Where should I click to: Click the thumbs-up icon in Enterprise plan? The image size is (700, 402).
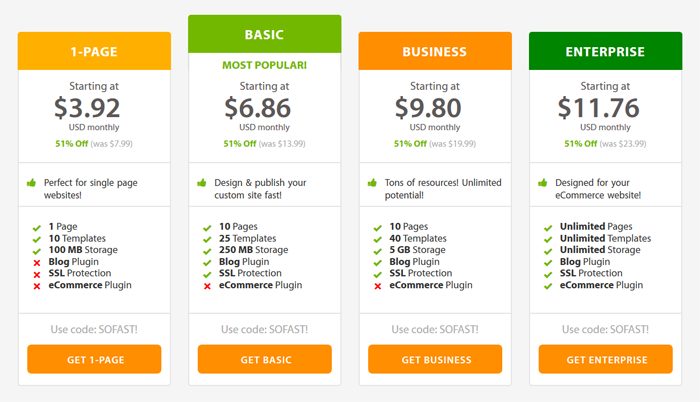pyautogui.click(x=543, y=183)
